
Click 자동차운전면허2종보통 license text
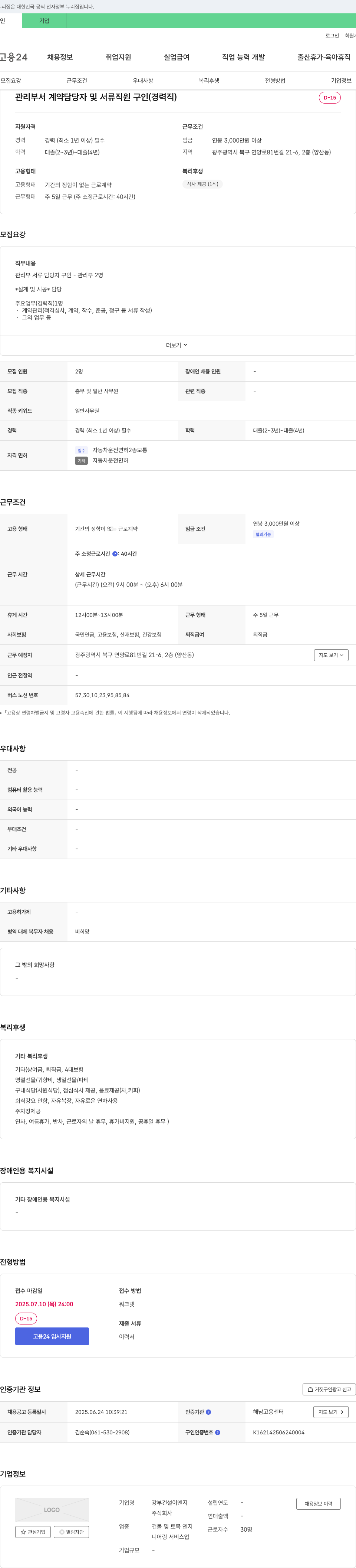coord(120,450)
